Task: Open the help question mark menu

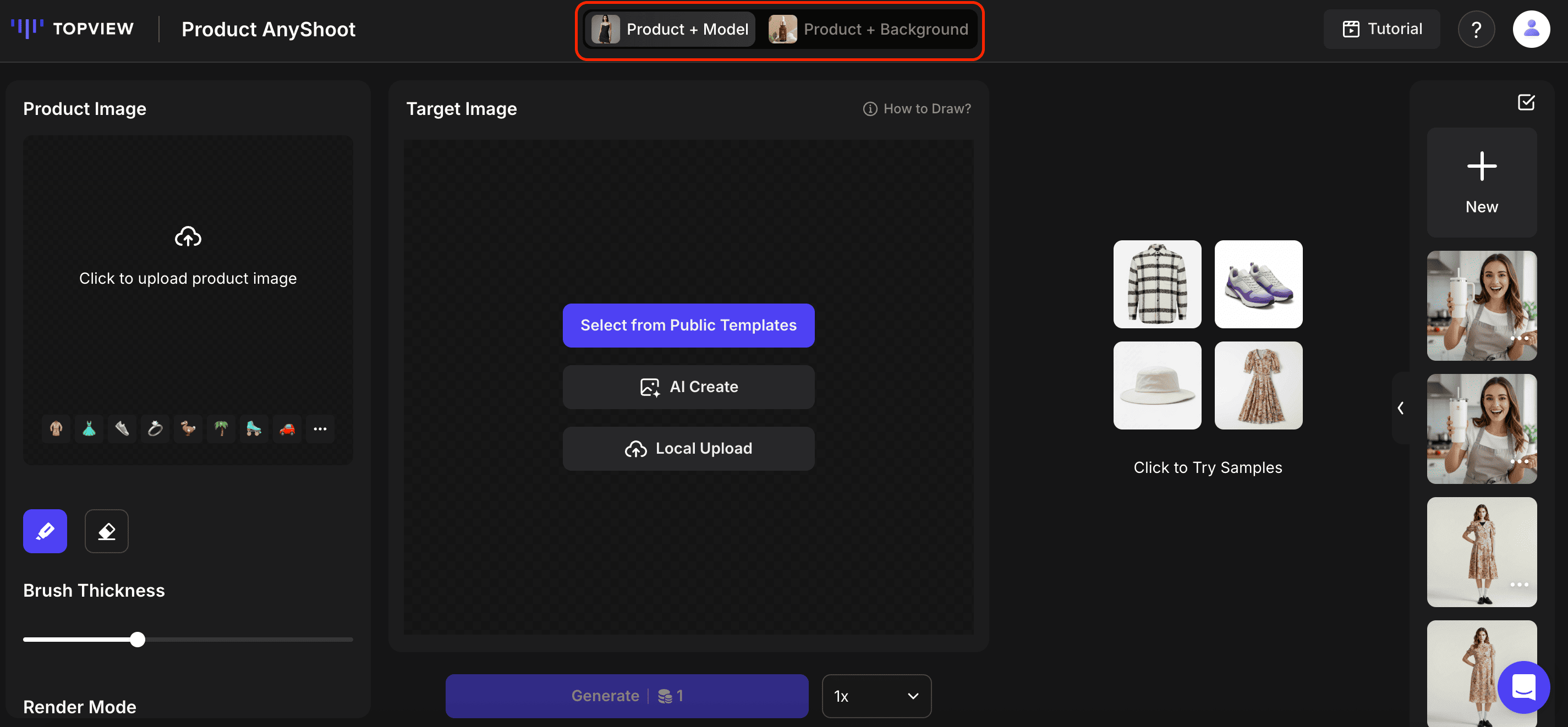Action: (x=1477, y=29)
